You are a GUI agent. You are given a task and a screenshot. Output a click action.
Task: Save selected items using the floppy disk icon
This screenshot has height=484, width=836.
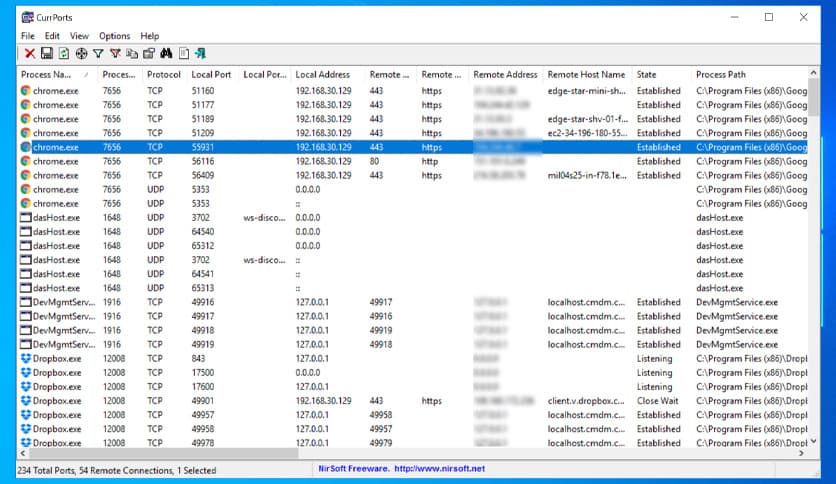click(x=47, y=53)
